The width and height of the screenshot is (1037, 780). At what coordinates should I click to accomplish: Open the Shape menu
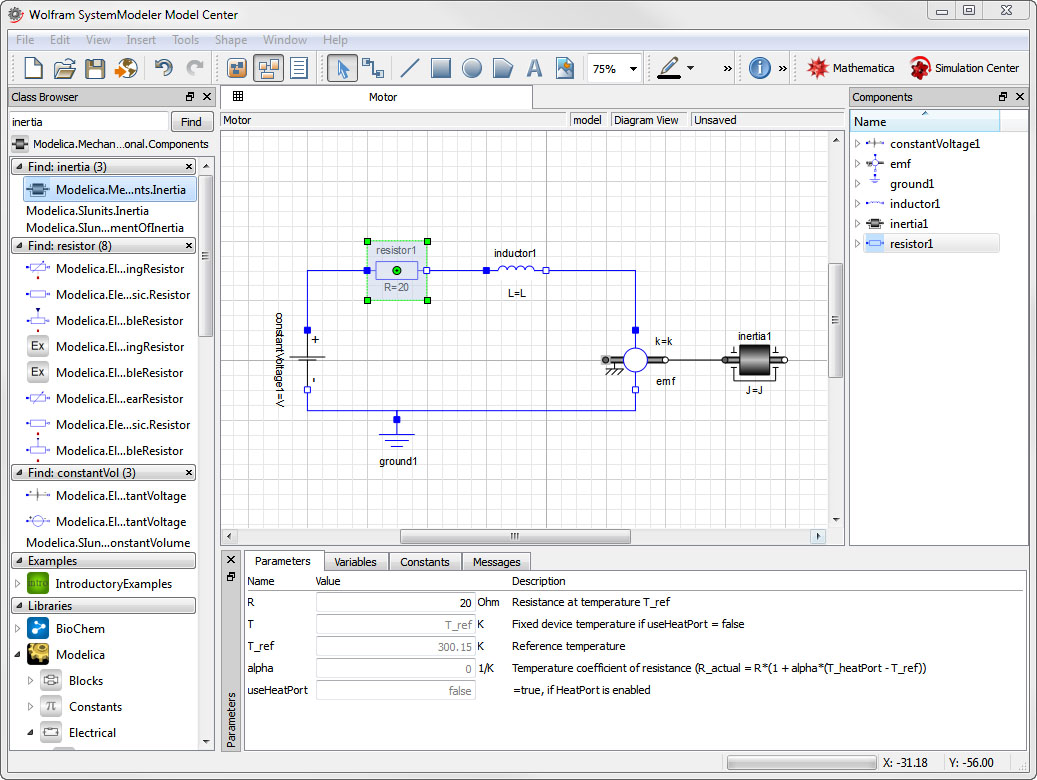pyautogui.click(x=231, y=40)
